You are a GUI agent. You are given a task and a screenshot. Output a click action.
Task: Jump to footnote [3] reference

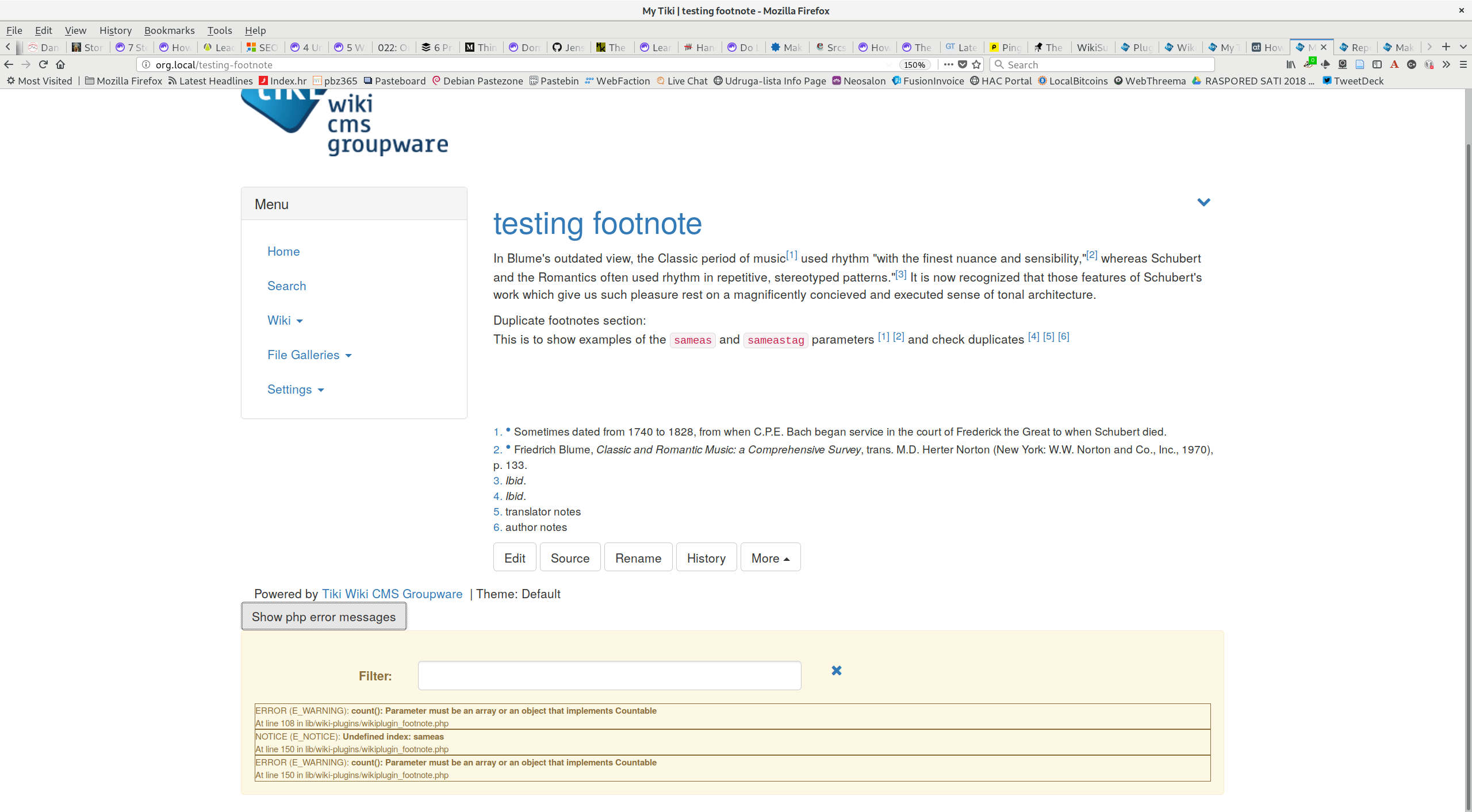901,275
